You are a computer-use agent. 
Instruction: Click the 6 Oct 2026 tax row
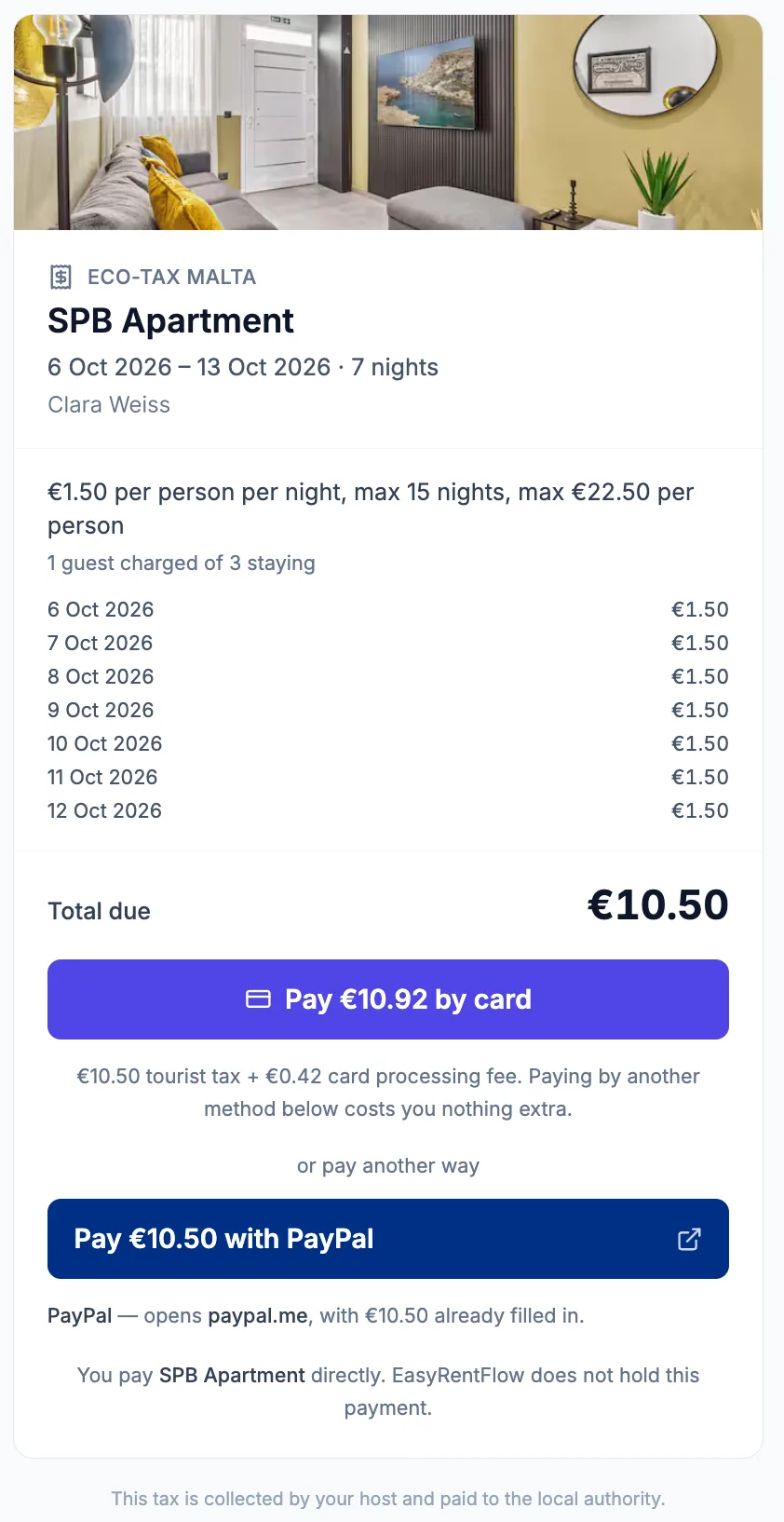pyautogui.click(x=388, y=609)
